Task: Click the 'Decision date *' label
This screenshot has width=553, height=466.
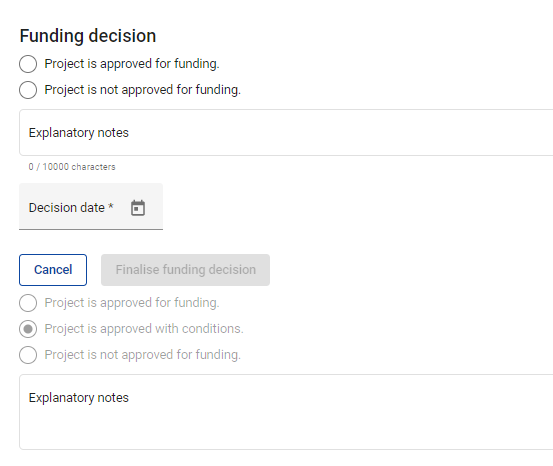Action: click(x=71, y=208)
